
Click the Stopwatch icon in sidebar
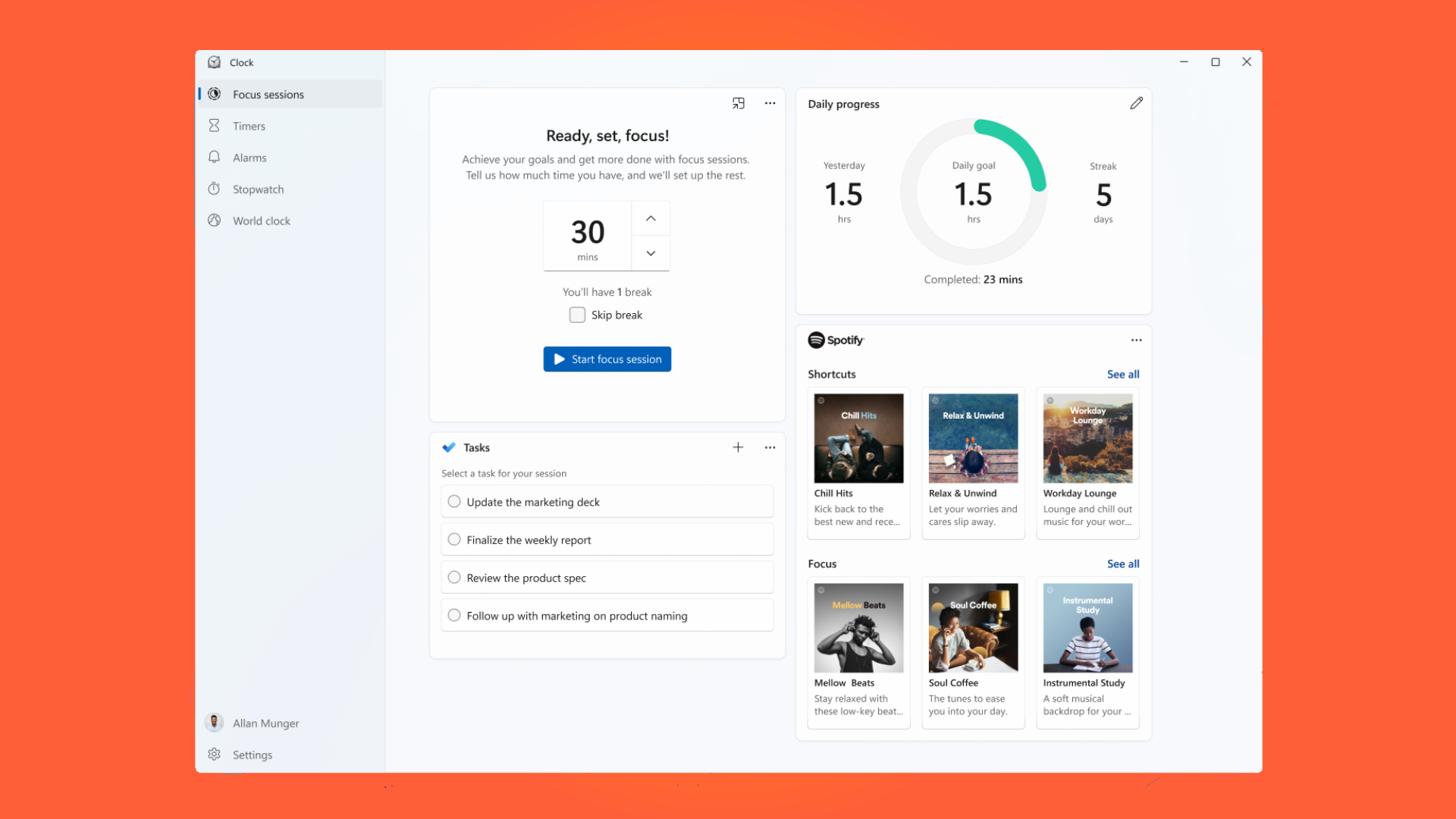click(215, 189)
